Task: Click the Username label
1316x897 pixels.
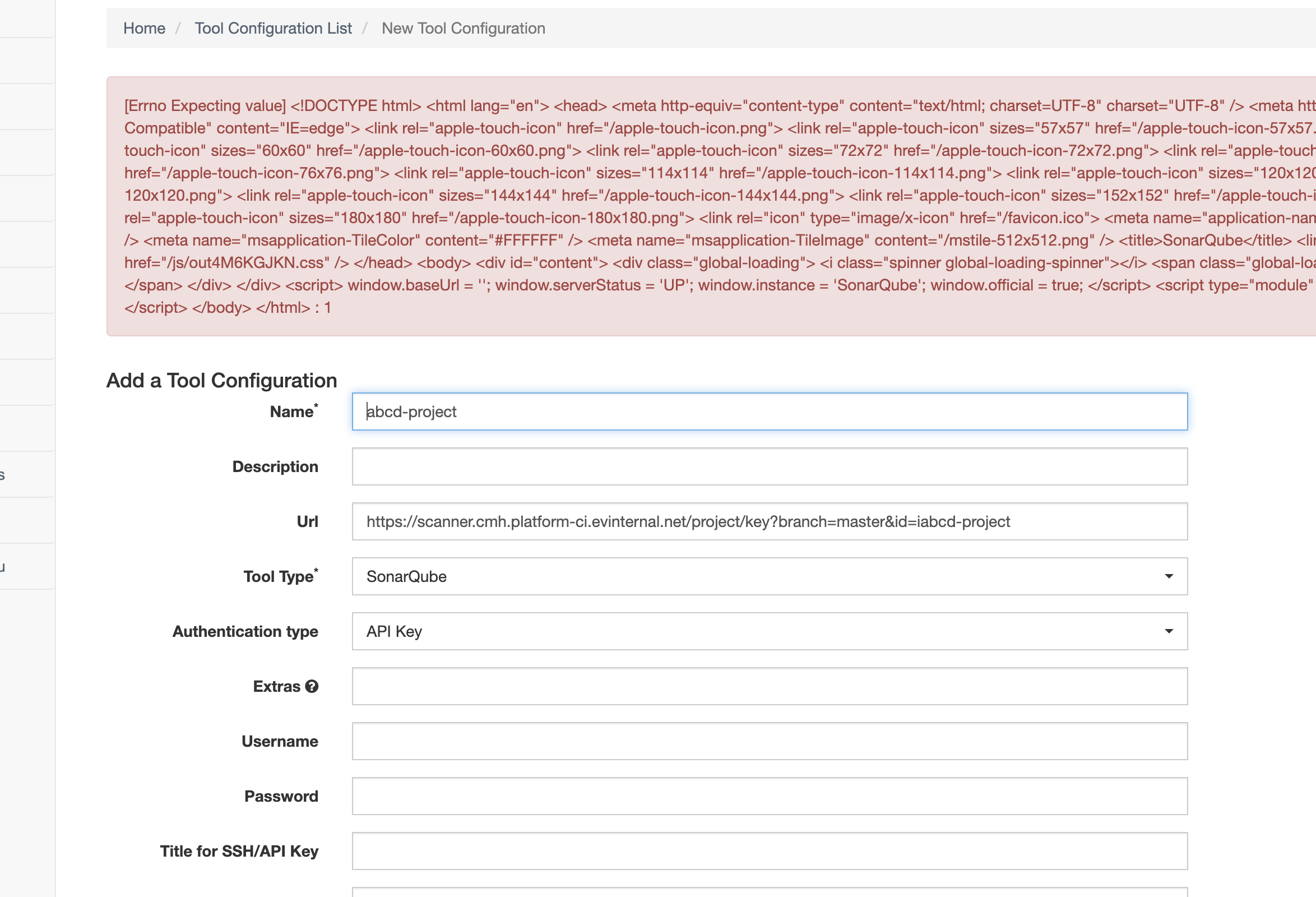Action: point(280,741)
